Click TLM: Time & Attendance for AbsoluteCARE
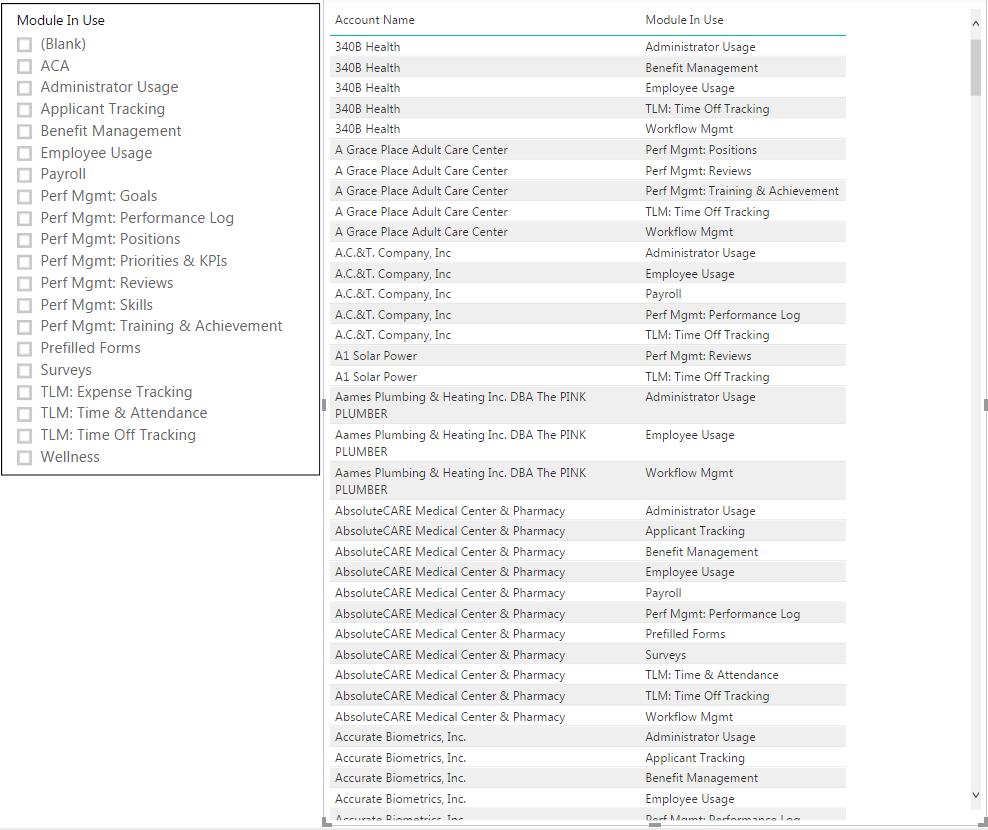This screenshot has width=988, height=830. (711, 675)
